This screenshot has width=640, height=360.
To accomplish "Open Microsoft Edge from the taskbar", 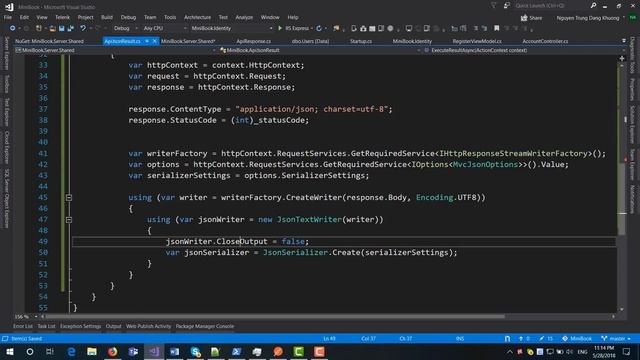I will (x=71, y=352).
